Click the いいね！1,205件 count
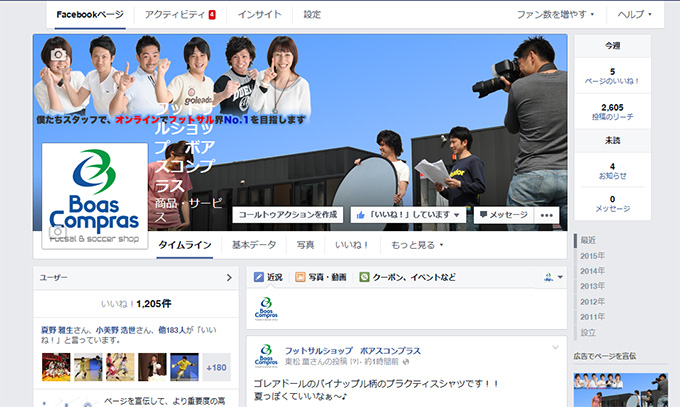 click(136, 304)
